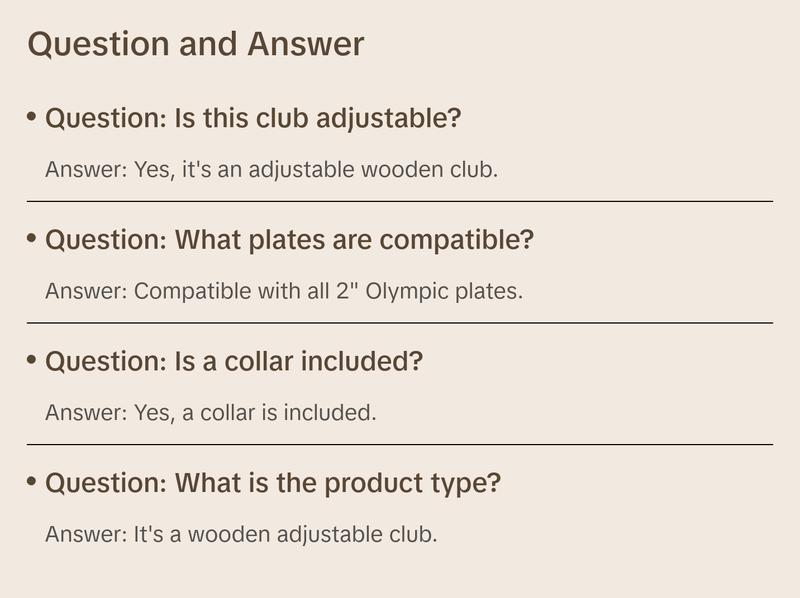
Task: Select the answer "Yes, it's an adjustable wooden club."
Action: [x=271, y=169]
